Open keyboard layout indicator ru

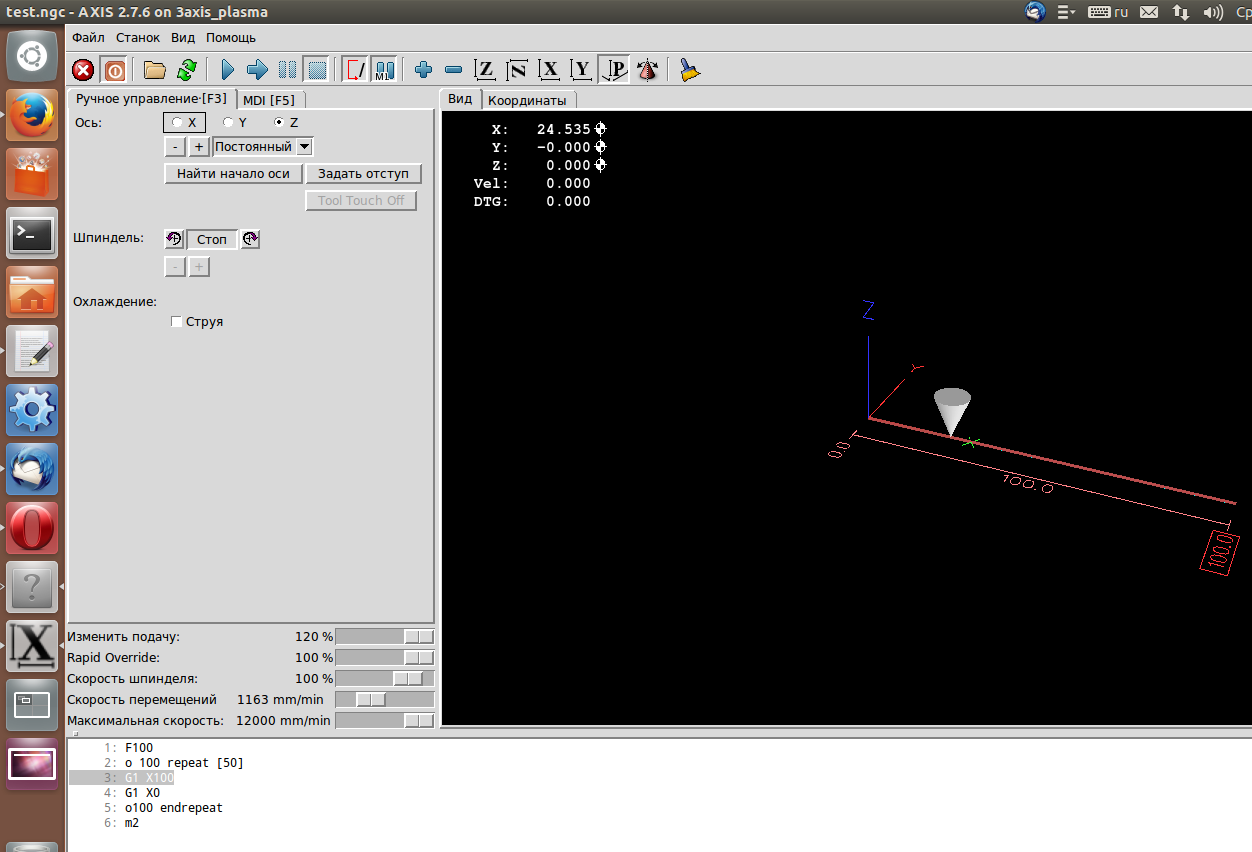[x=1108, y=12]
